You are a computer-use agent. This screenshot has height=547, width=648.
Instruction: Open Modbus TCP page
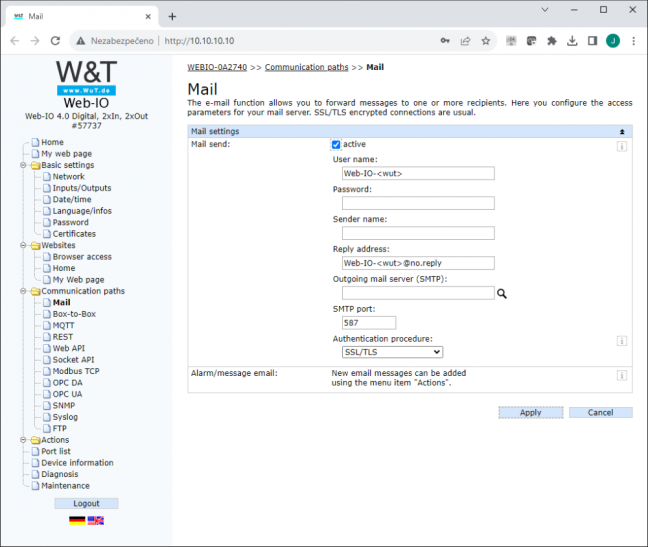(76, 371)
